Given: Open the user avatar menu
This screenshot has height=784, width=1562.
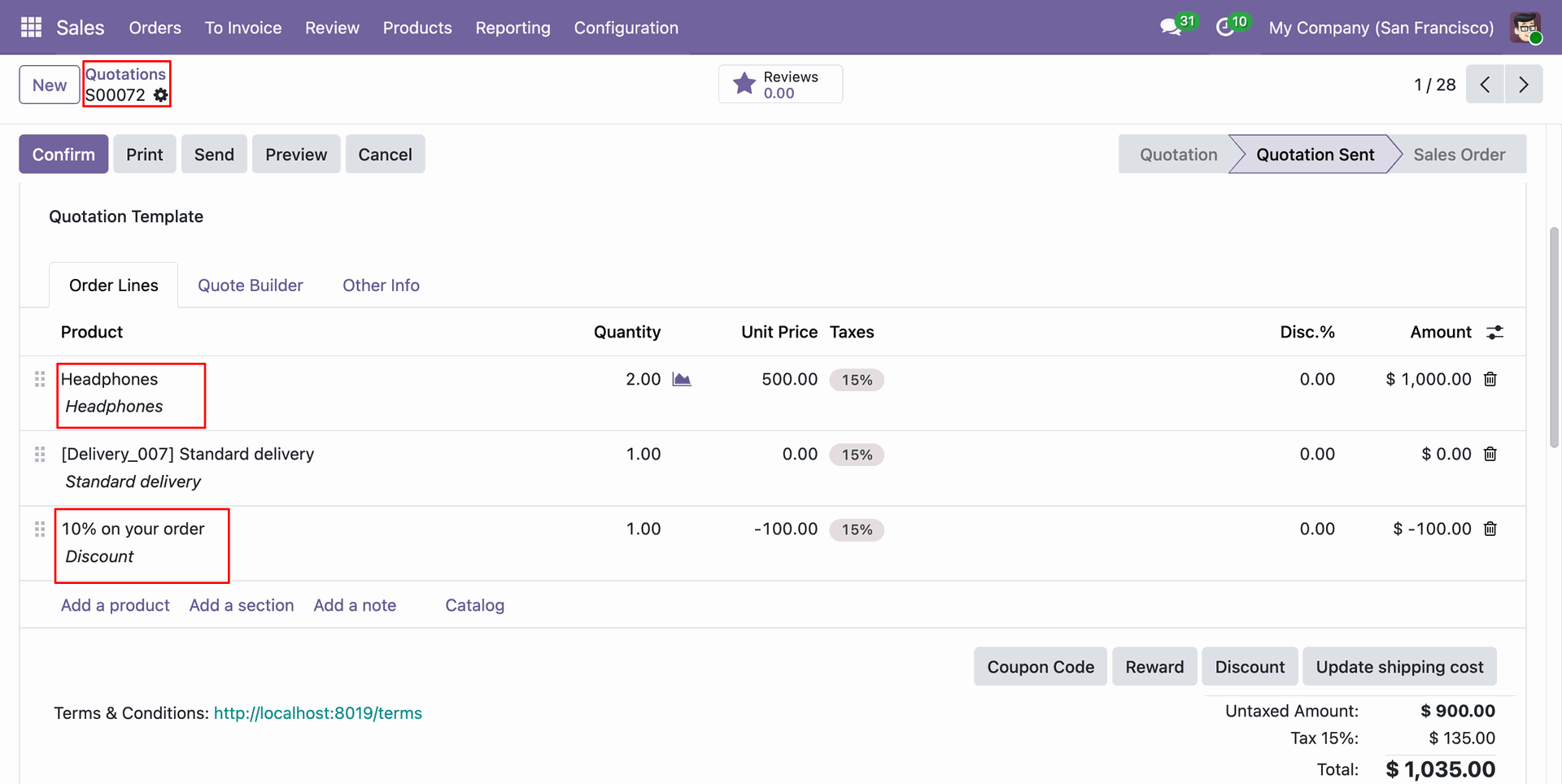Looking at the screenshot, I should pos(1525,28).
